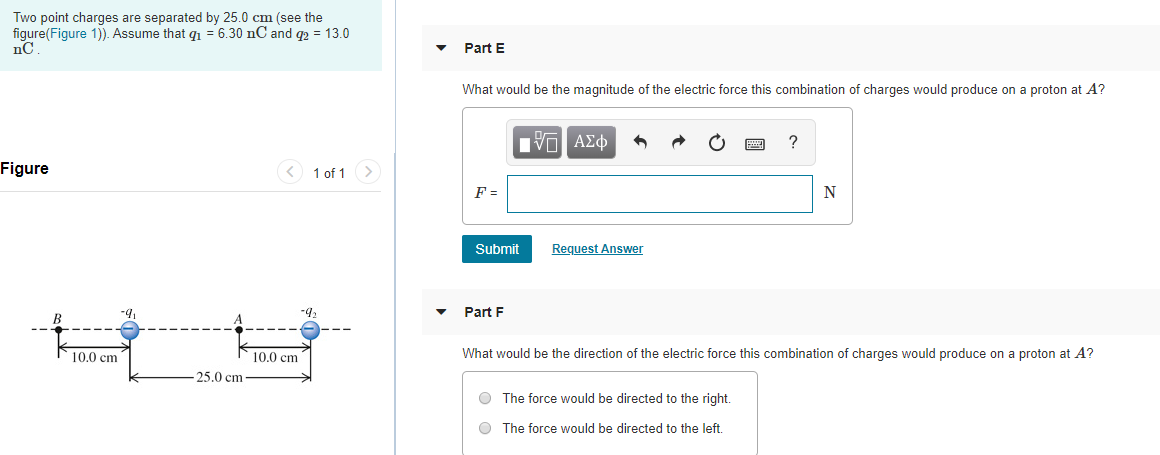Image resolution: width=1160 pixels, height=455 pixels.
Task: Click the Request Answer link
Action: tap(598, 249)
